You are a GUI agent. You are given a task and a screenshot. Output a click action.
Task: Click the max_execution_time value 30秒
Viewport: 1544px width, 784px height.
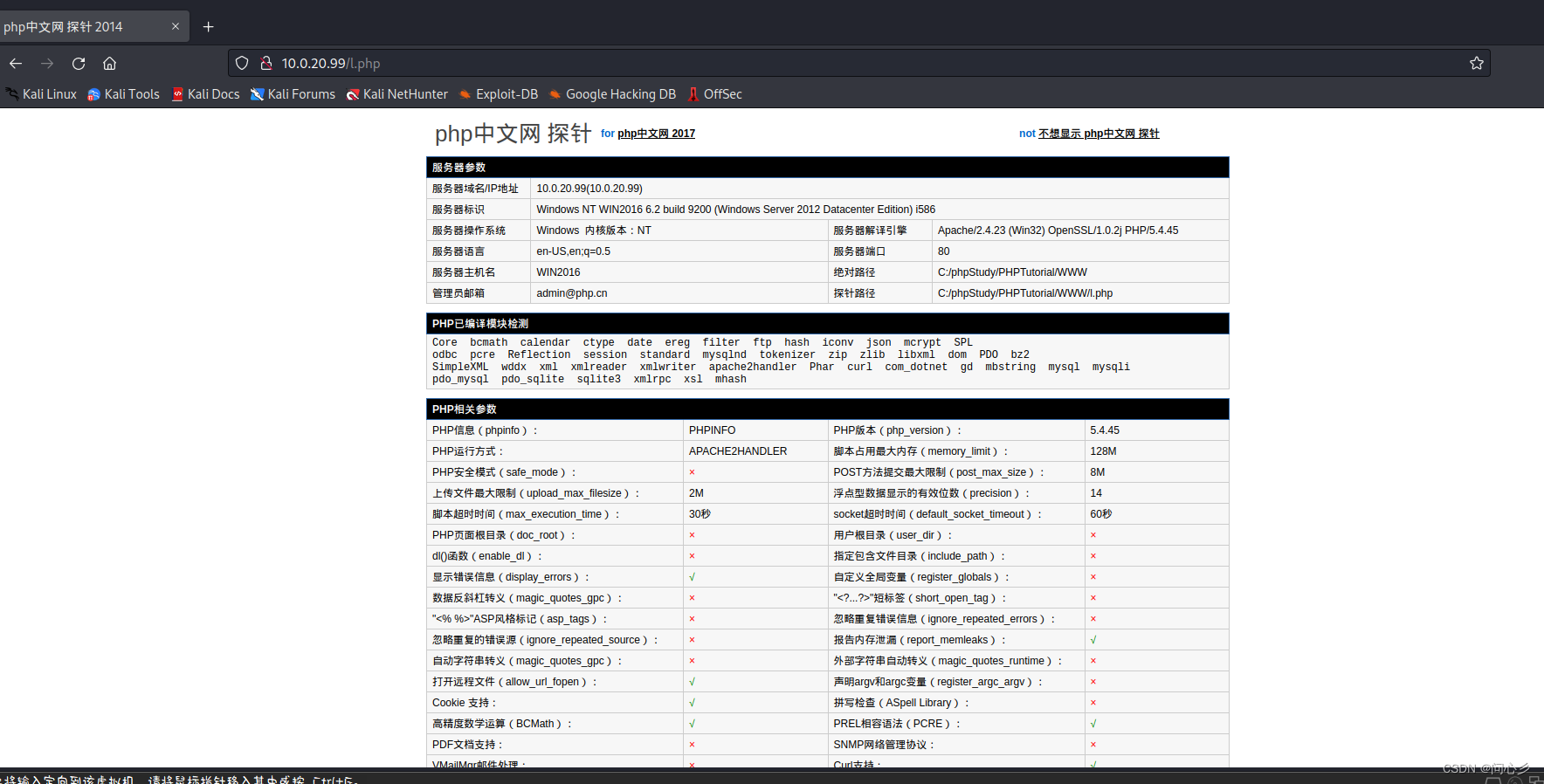click(x=700, y=514)
